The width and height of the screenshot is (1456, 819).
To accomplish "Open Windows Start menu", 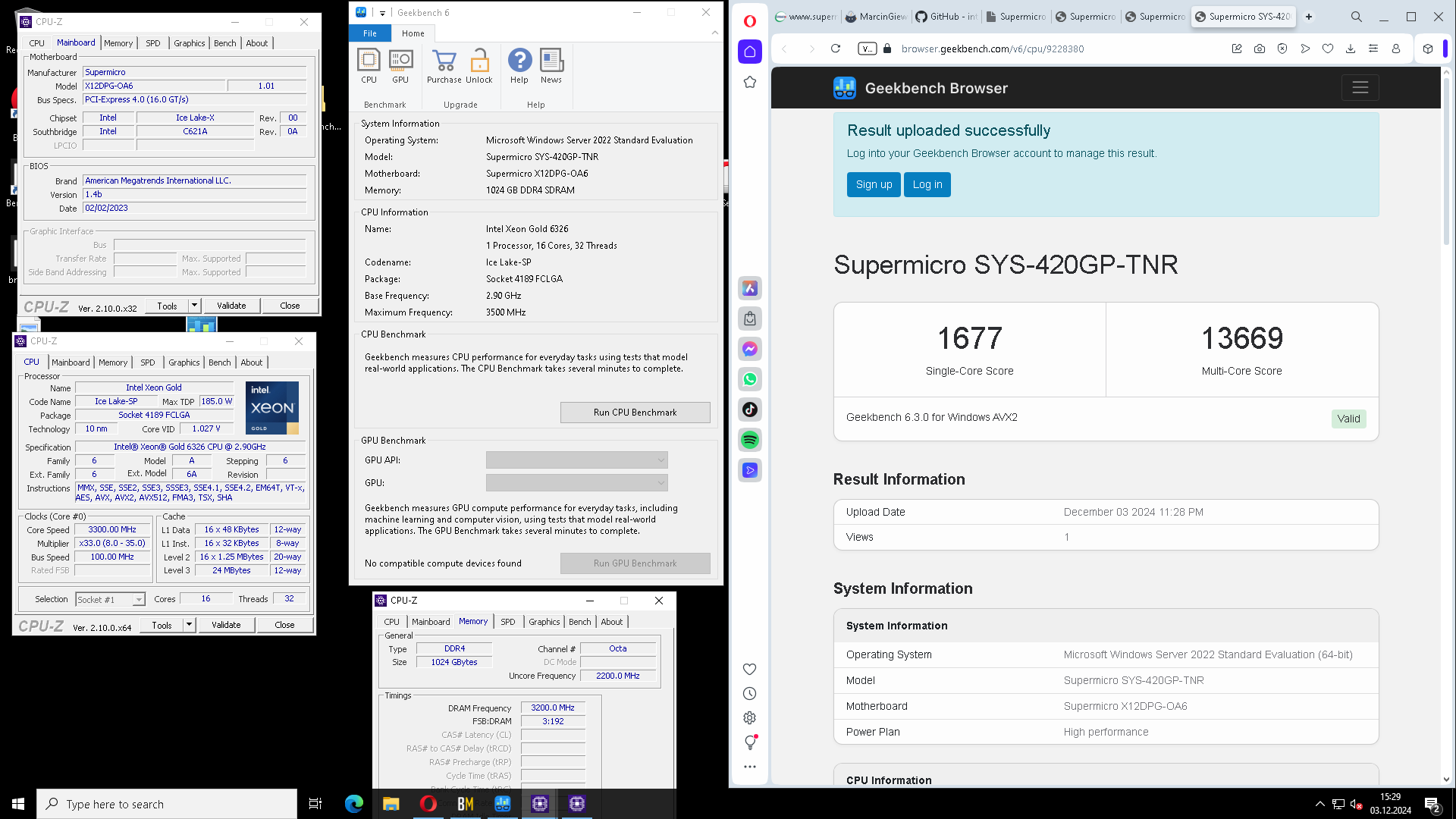I will 18,804.
